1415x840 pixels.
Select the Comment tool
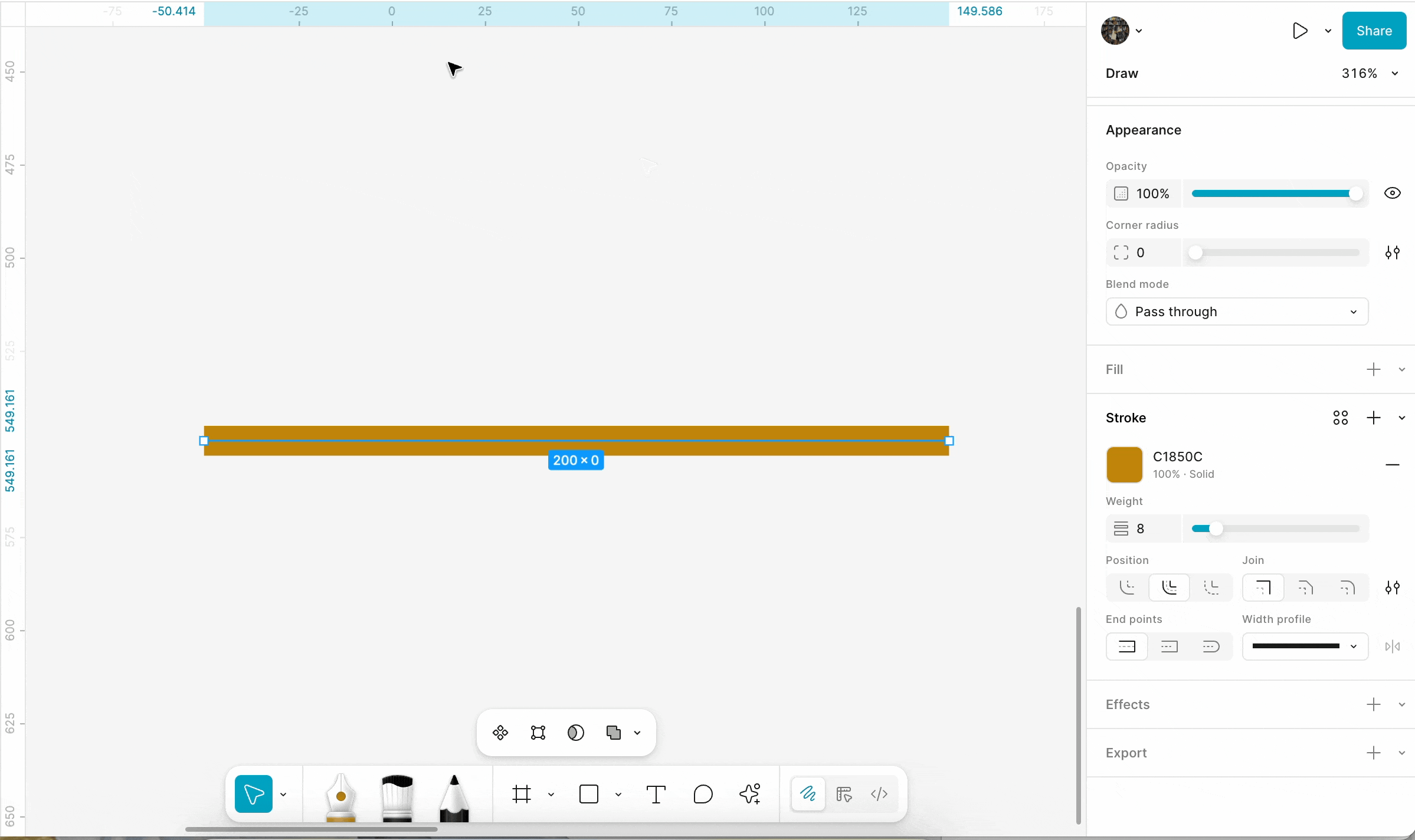(703, 794)
